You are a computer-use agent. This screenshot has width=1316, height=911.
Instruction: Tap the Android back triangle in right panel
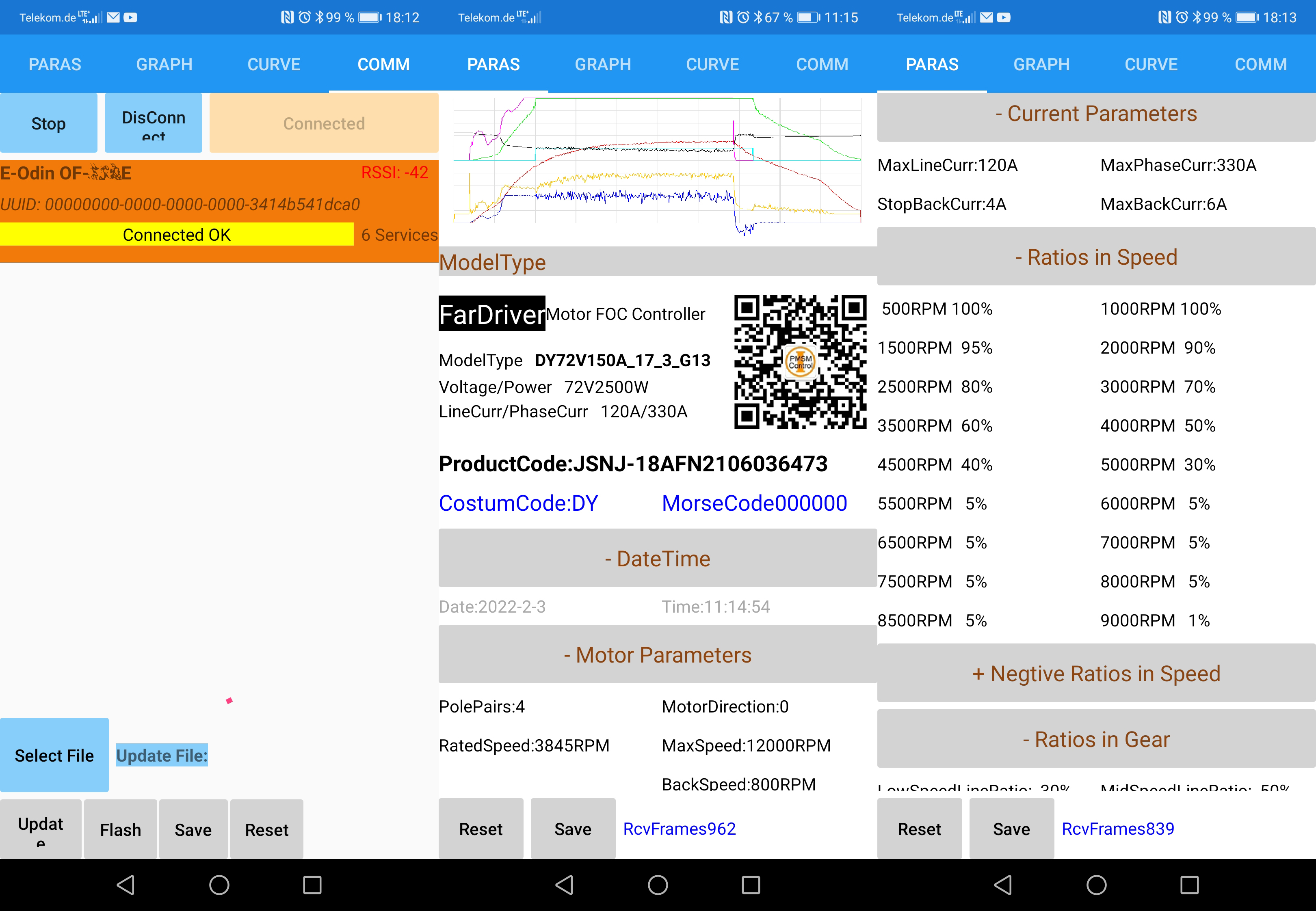(x=1003, y=885)
